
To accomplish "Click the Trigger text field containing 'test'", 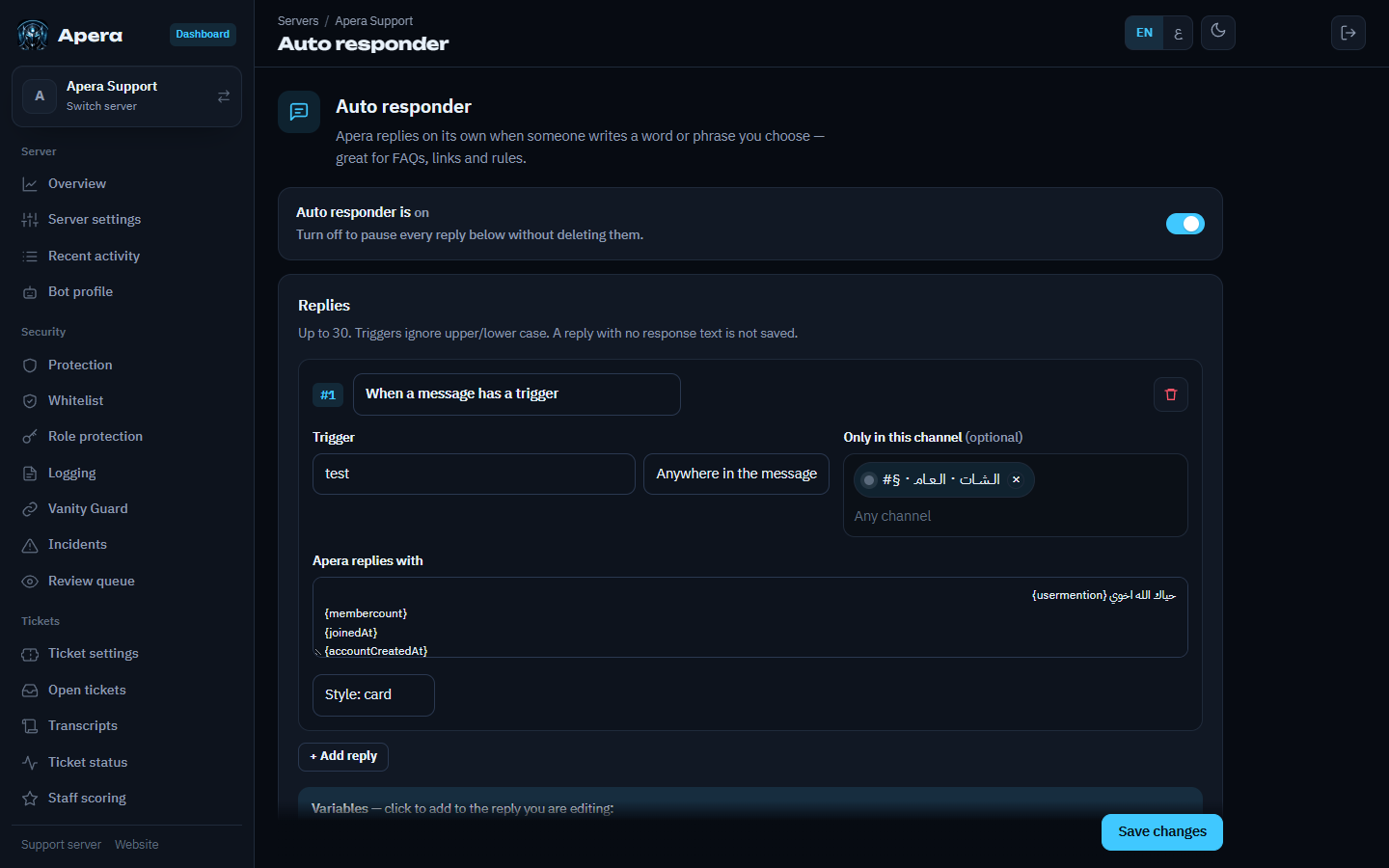I will tap(474, 475).
